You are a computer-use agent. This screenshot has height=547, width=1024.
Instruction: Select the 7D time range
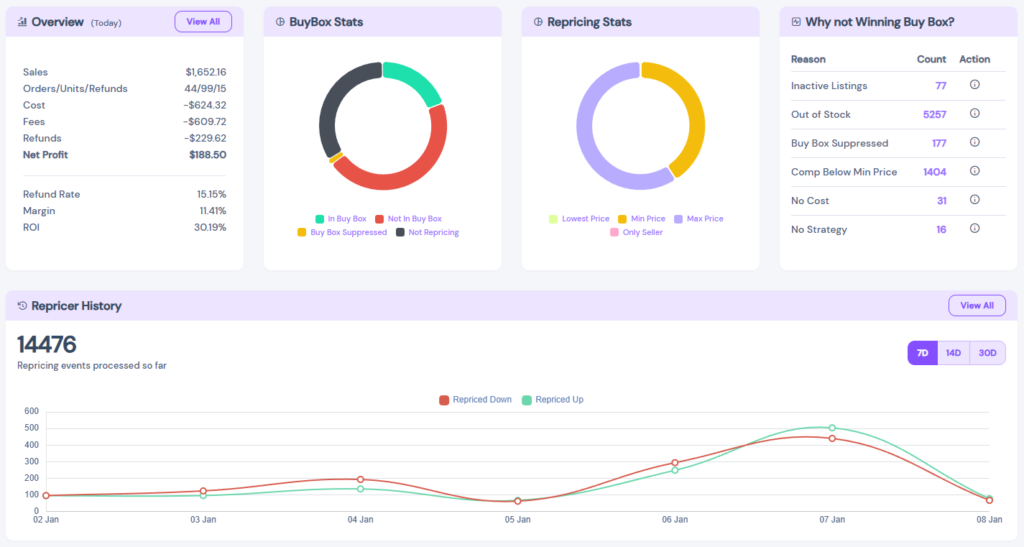922,353
